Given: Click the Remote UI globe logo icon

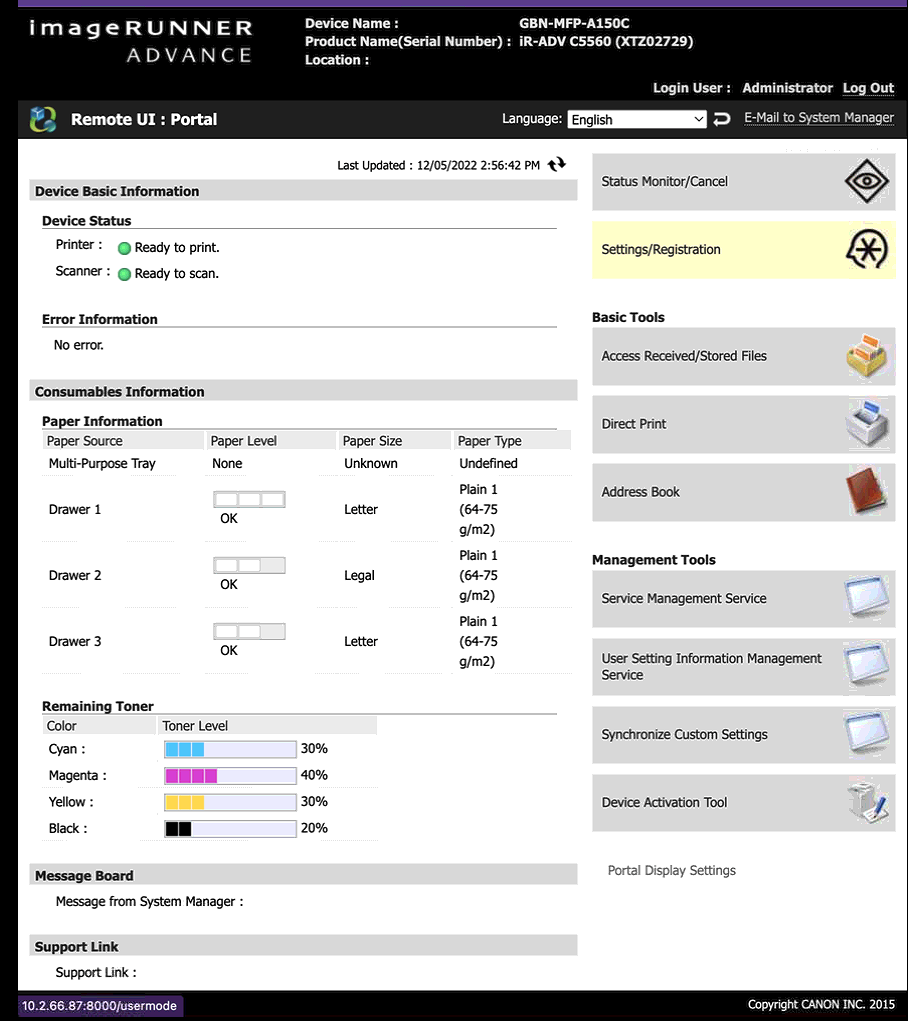Looking at the screenshot, I should [x=43, y=119].
